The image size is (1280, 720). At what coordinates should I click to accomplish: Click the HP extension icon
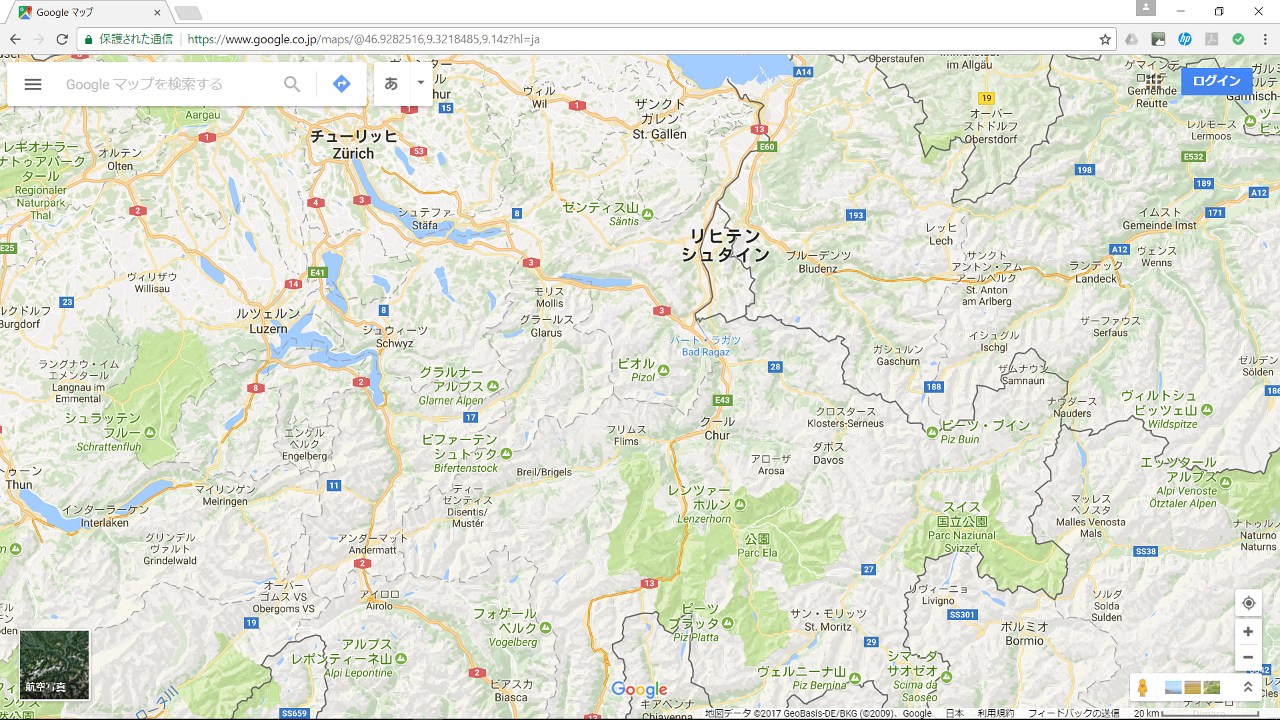(1185, 39)
